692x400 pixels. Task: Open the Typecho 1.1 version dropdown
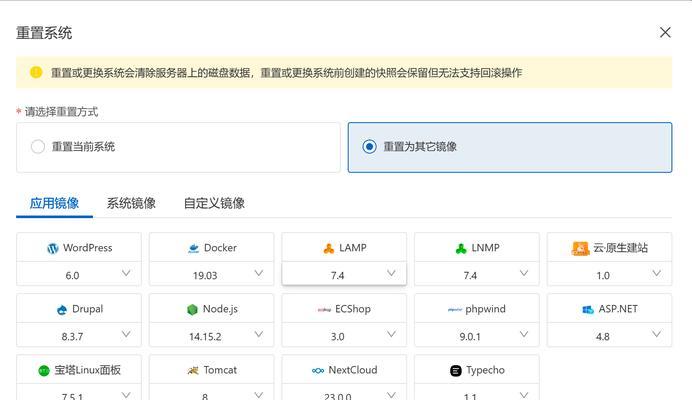click(x=477, y=392)
